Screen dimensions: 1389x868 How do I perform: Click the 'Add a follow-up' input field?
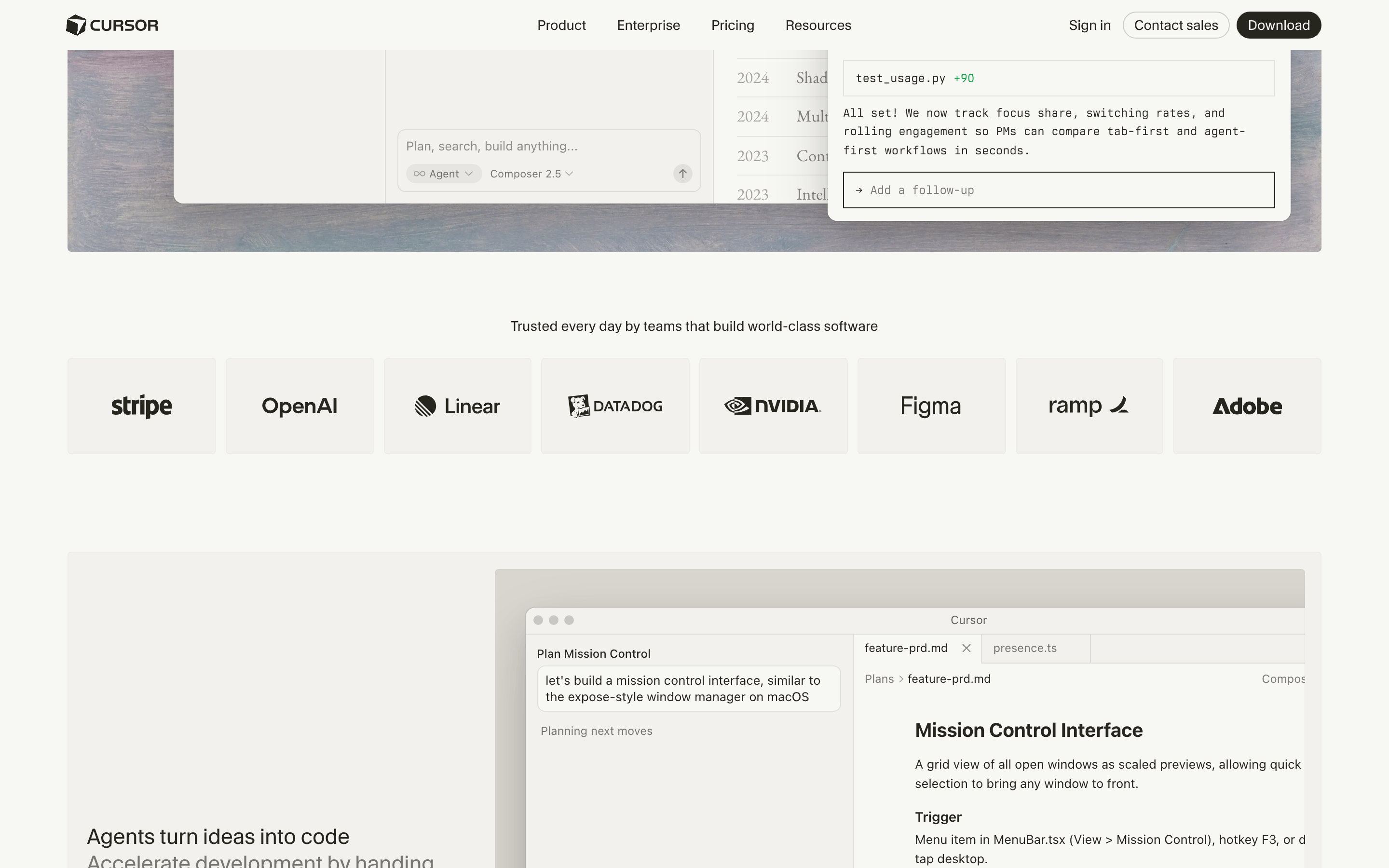point(1059,190)
